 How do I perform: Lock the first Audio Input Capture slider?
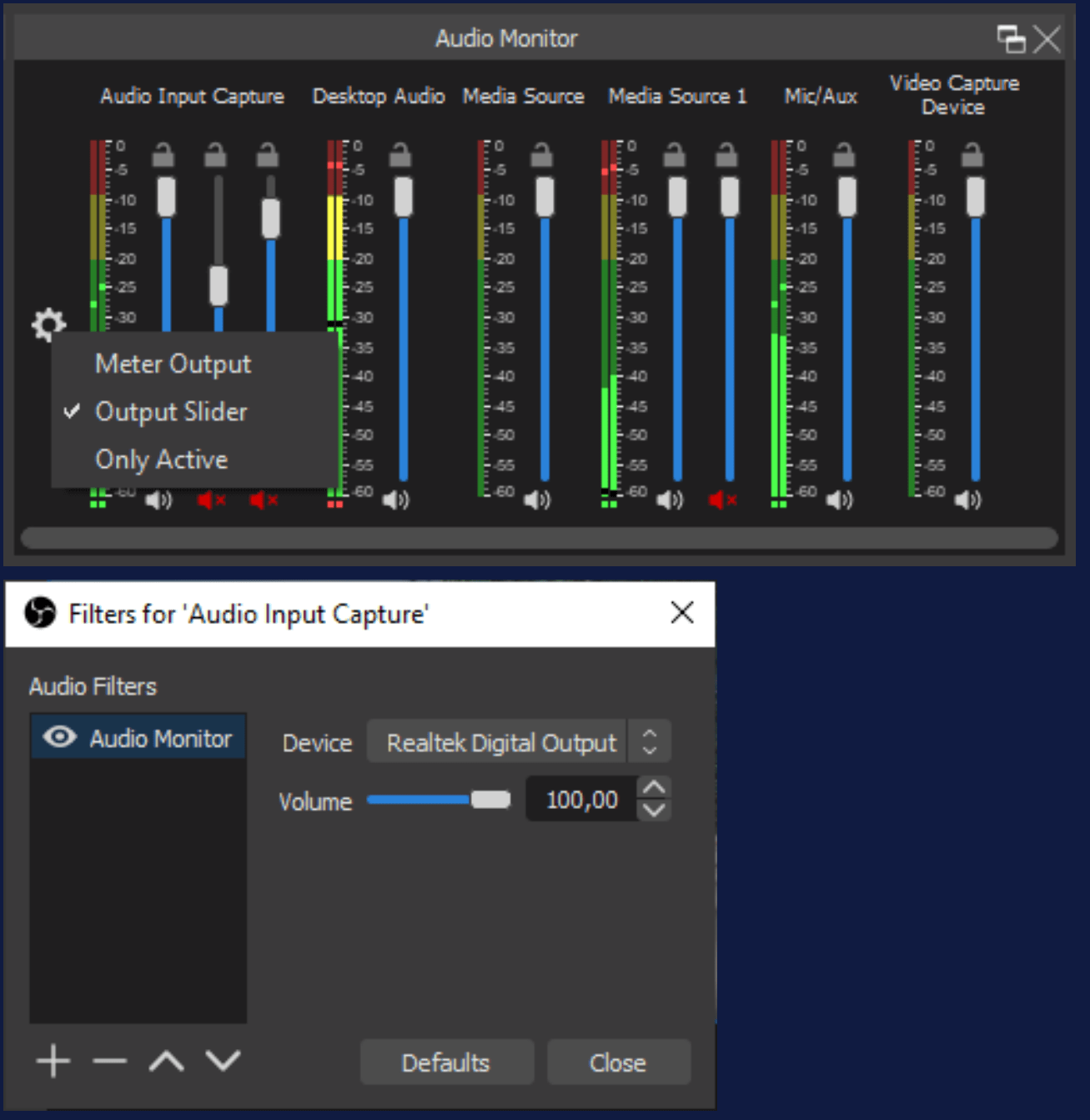(163, 155)
